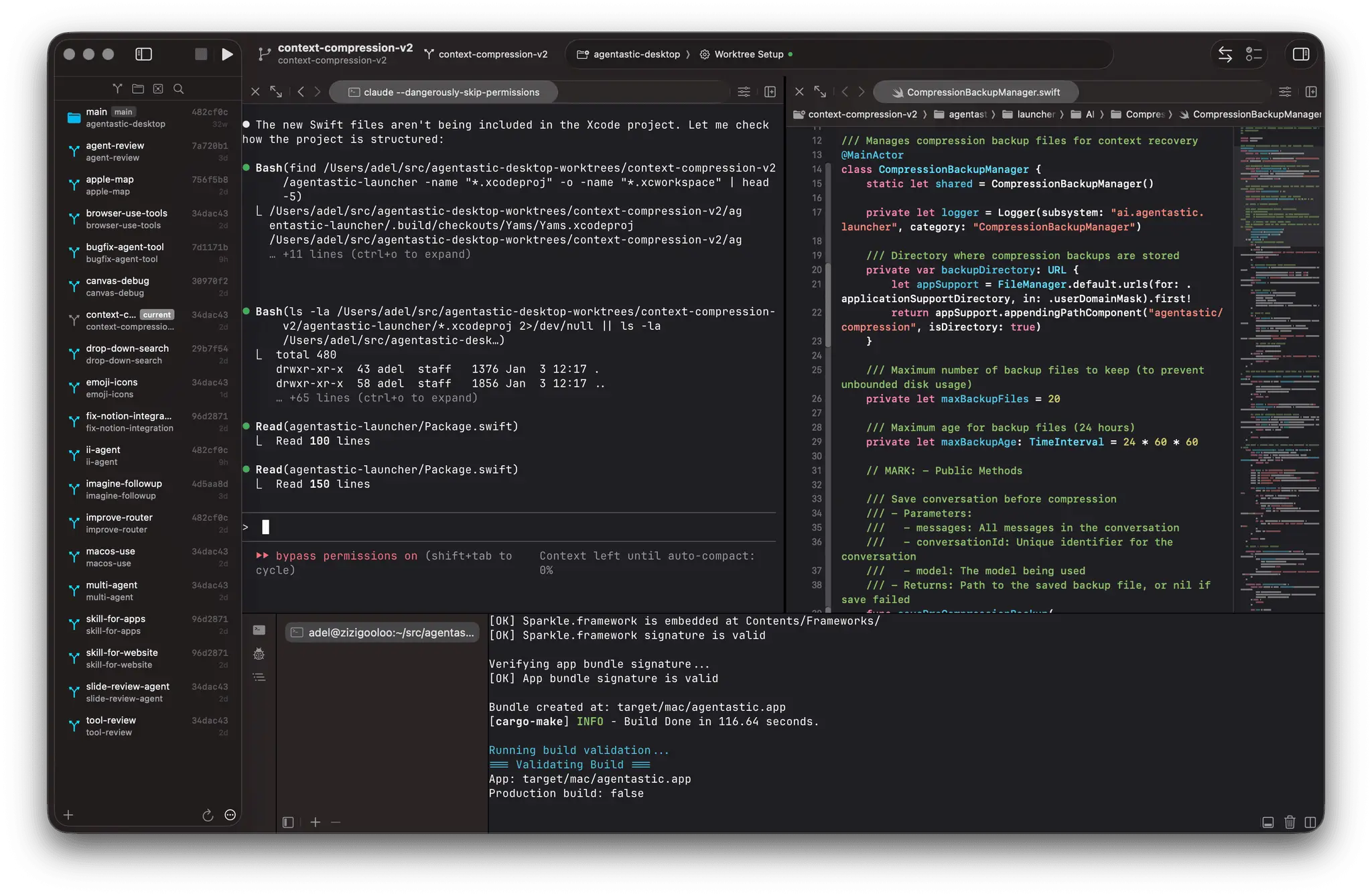Open the Worktree Setup task selector
This screenshot has height=896, width=1372.
click(x=747, y=54)
